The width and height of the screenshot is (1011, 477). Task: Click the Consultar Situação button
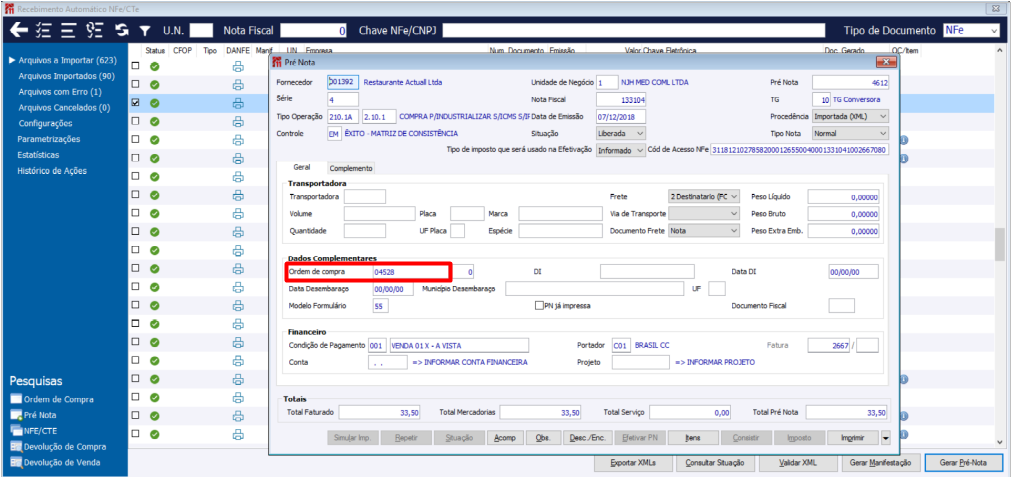(715, 462)
